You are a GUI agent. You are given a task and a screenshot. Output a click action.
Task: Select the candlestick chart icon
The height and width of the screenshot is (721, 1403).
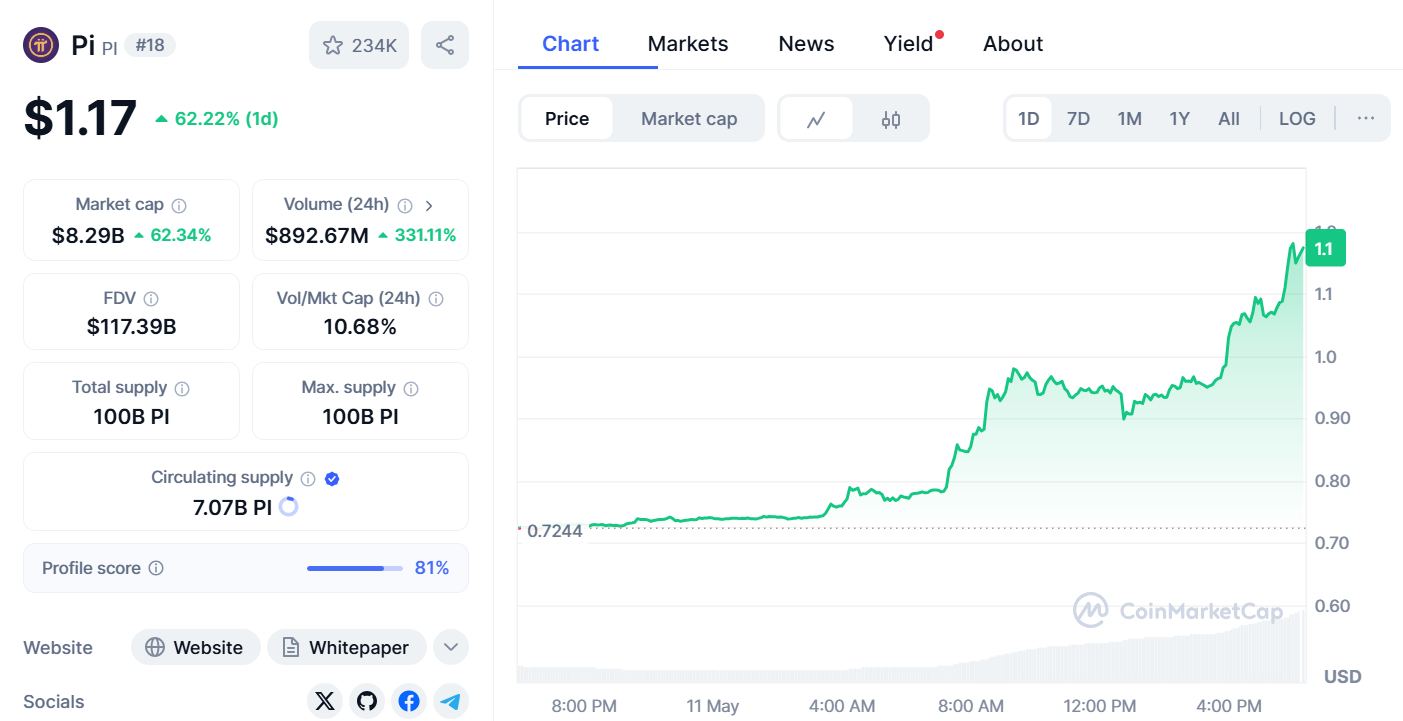click(x=890, y=119)
